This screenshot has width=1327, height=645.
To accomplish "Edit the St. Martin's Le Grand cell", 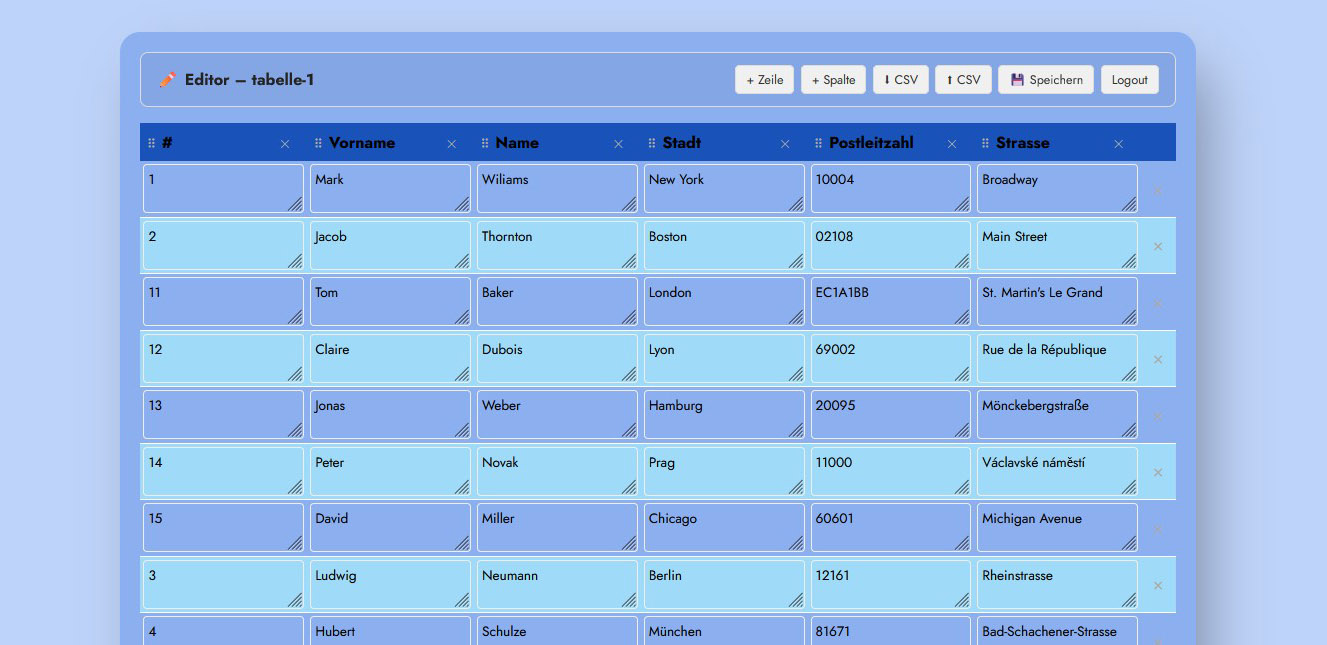I will [x=1057, y=302].
